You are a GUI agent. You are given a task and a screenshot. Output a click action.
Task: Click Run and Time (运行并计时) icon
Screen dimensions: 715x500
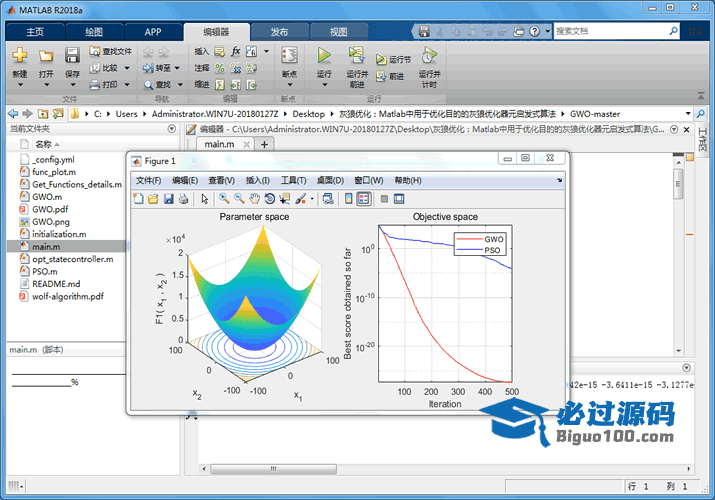tap(429, 56)
